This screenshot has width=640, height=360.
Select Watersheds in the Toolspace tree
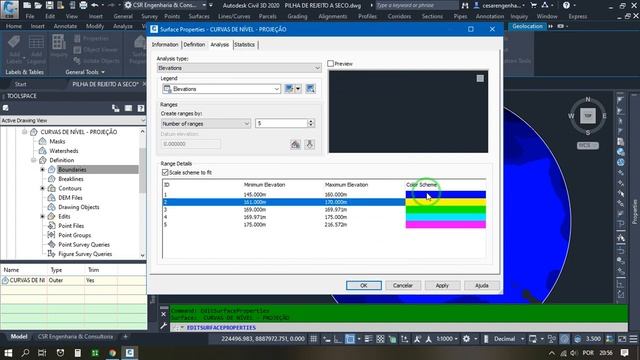coord(64,151)
